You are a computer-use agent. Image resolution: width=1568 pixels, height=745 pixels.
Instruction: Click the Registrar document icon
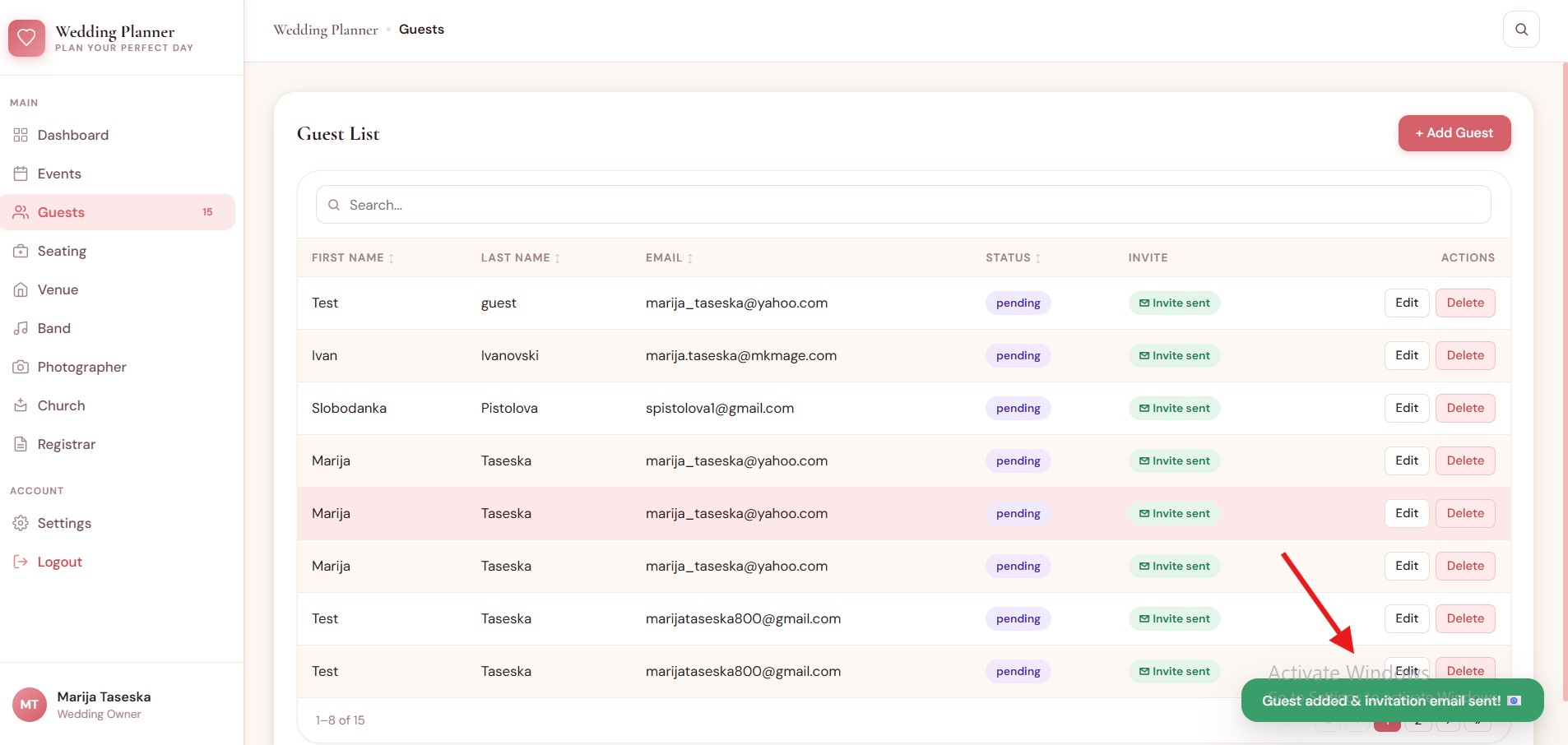(x=21, y=444)
